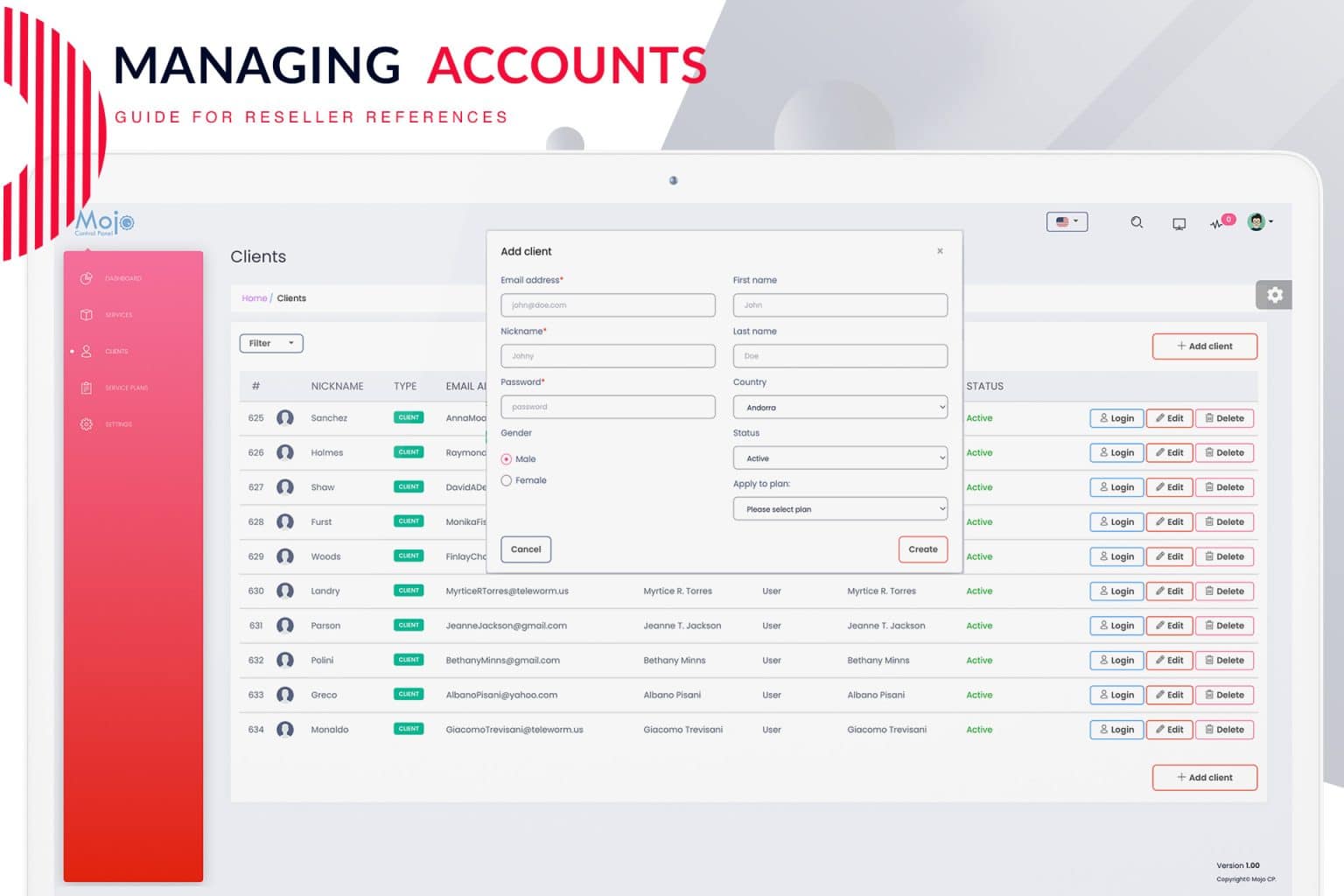Click the Email address field
1344x896 pixels.
click(608, 305)
